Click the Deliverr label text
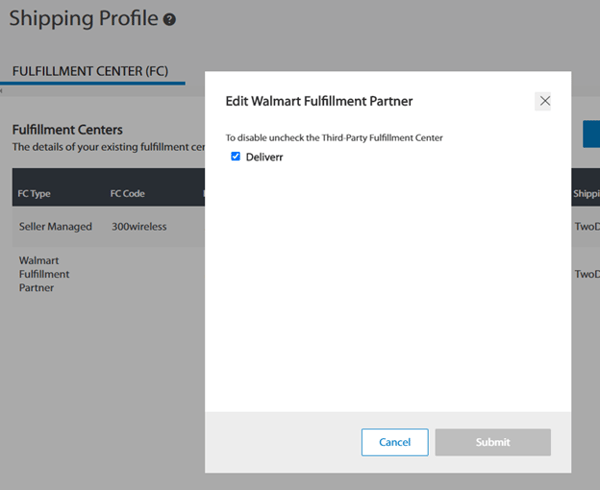600x490 pixels. (264, 157)
